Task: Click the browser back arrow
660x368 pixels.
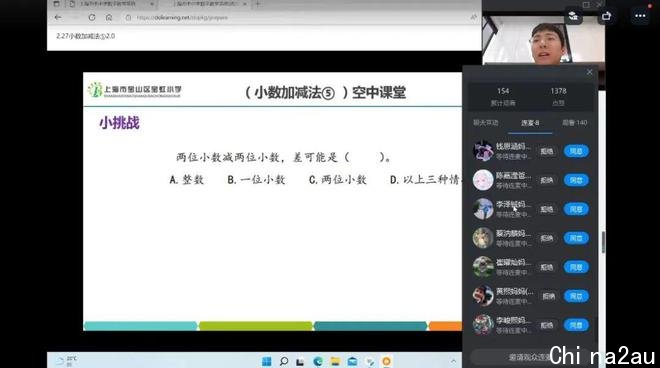Action: 58,17
